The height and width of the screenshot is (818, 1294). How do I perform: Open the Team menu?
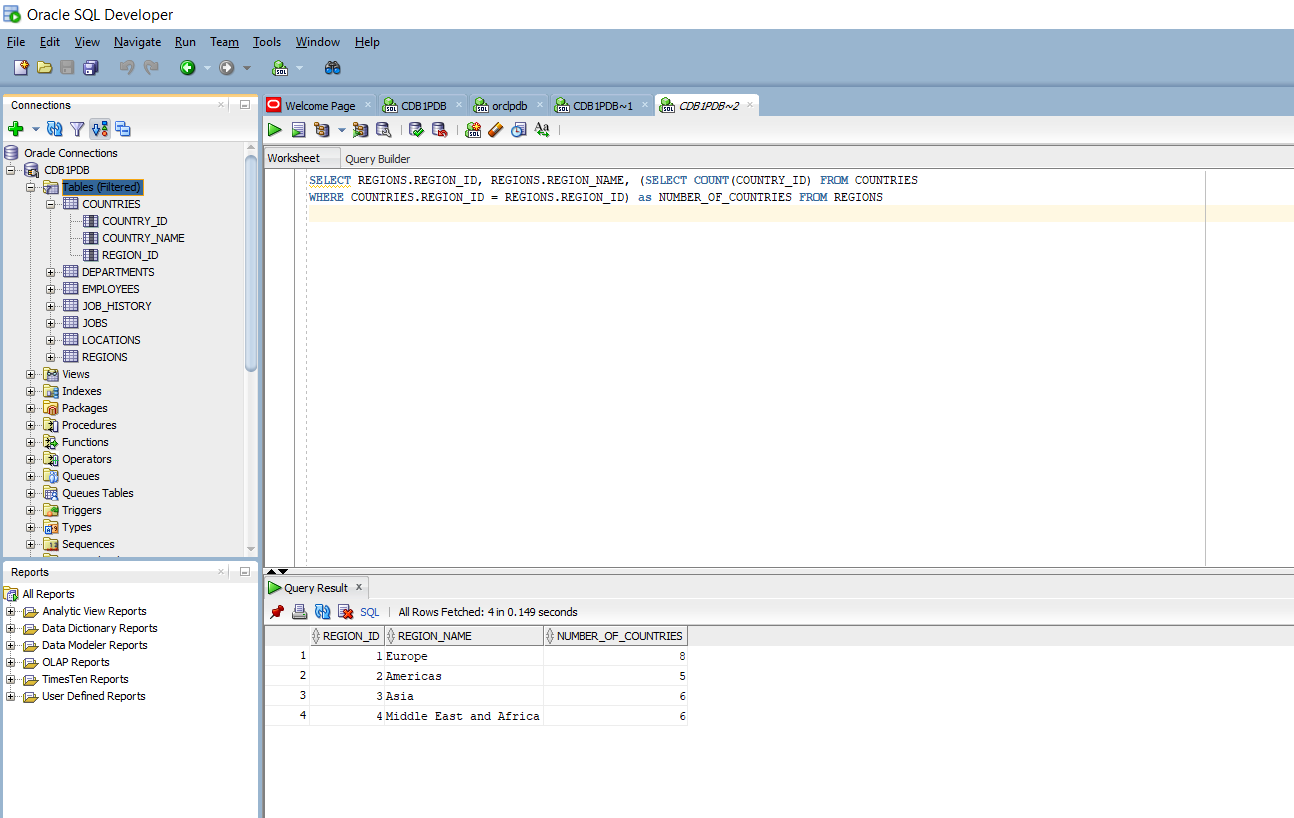(224, 42)
